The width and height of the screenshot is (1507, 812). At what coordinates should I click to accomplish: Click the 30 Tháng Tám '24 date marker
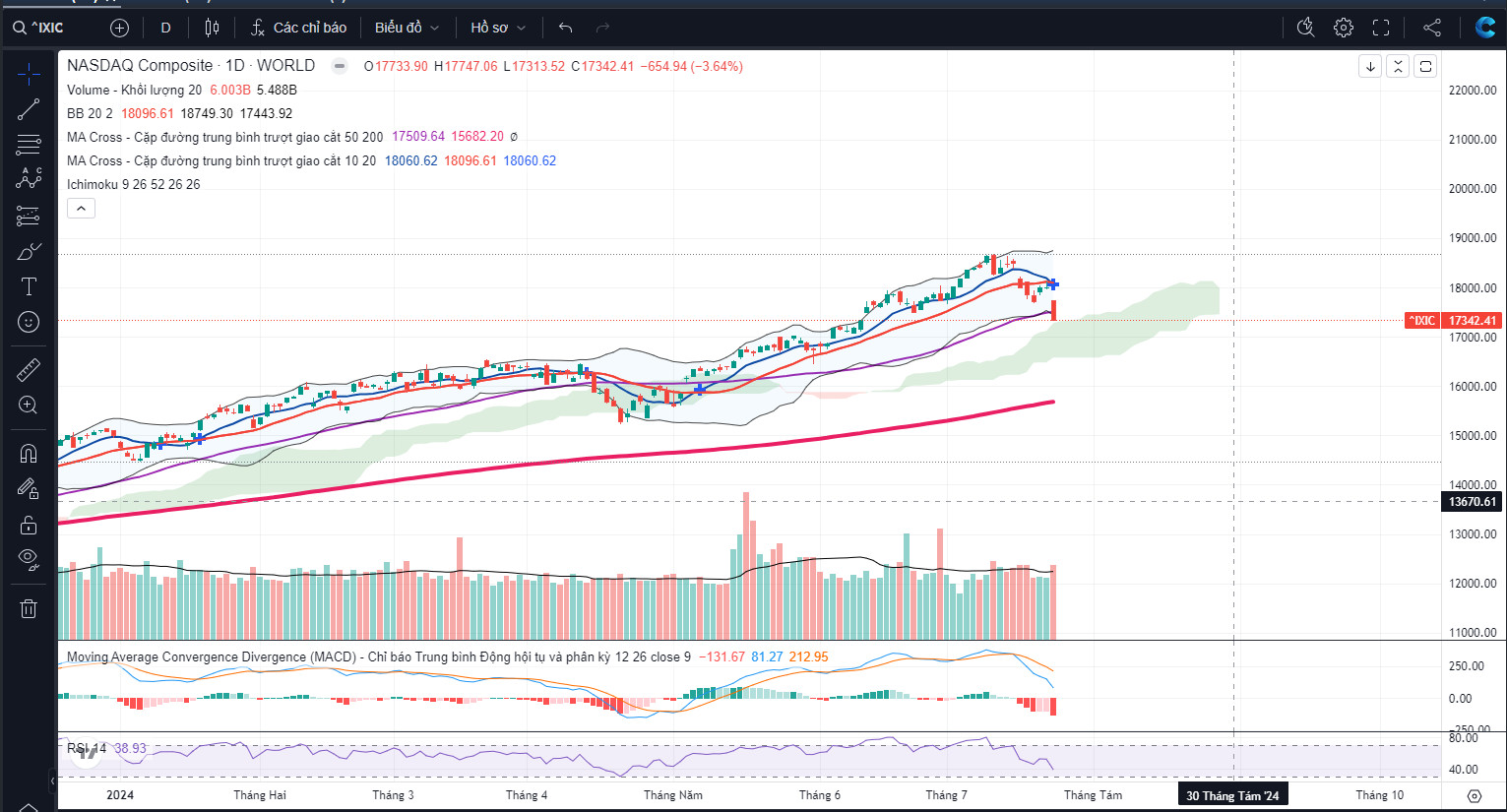click(x=1232, y=795)
